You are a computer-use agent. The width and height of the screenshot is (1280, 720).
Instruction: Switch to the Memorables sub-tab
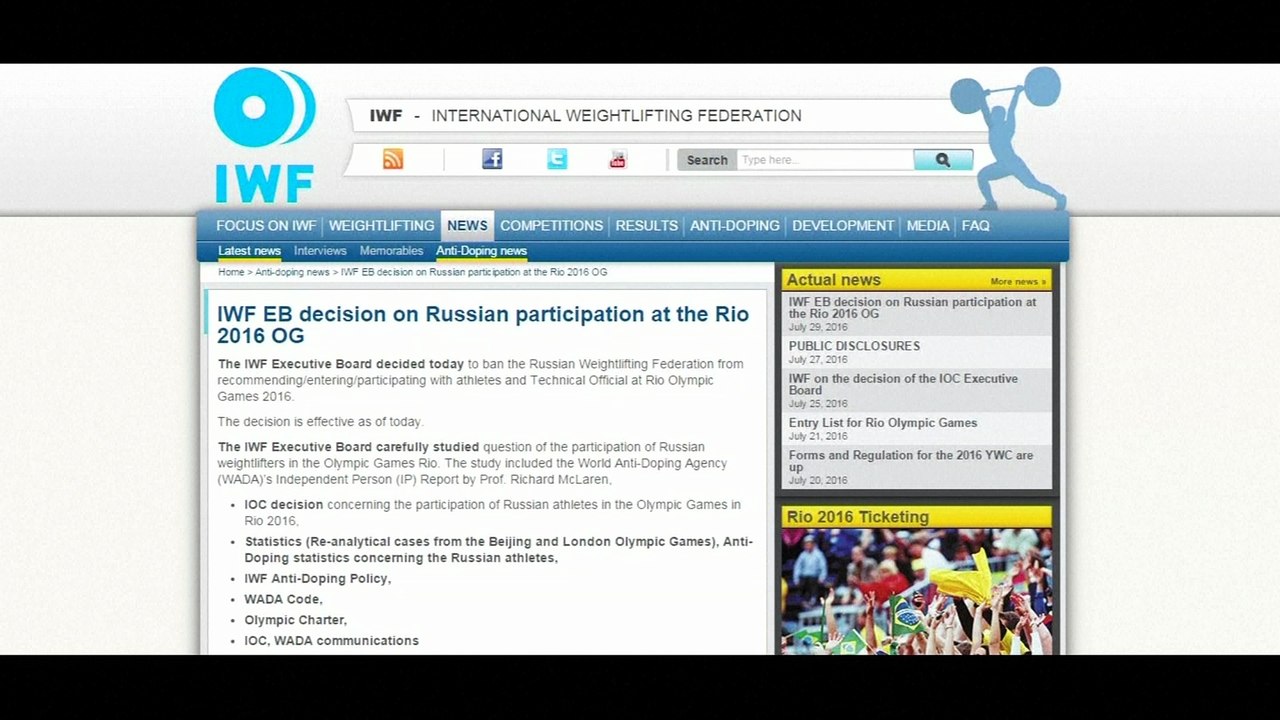(391, 251)
